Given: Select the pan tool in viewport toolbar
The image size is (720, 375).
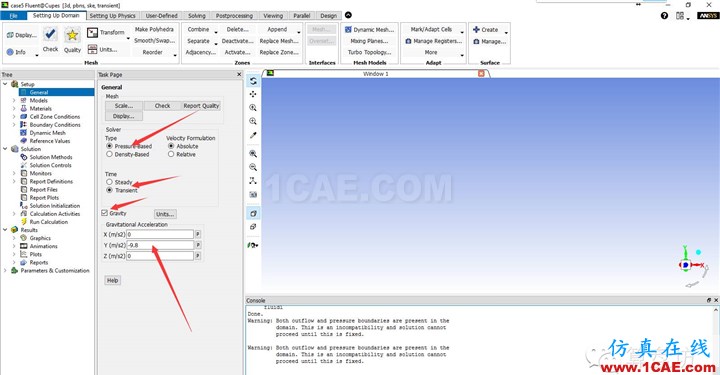Looking at the screenshot, I should coord(253,94).
